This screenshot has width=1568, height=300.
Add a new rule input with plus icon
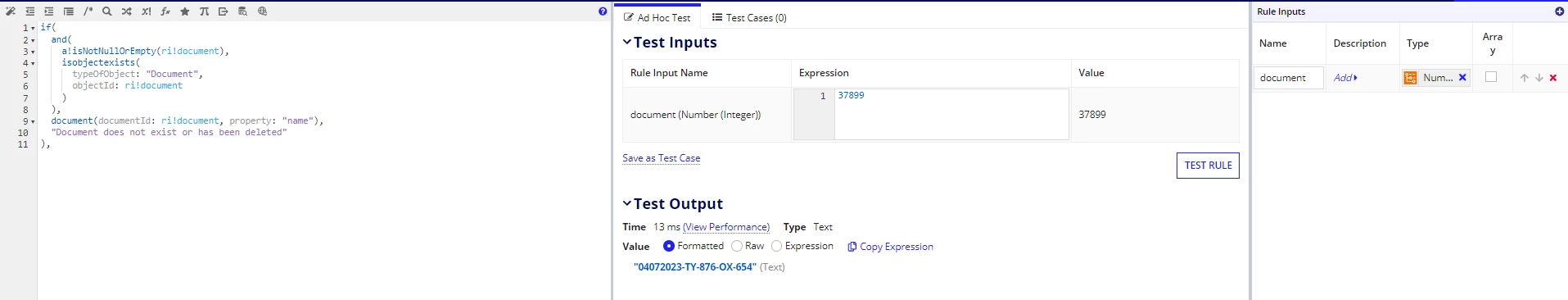pyautogui.click(x=1559, y=11)
